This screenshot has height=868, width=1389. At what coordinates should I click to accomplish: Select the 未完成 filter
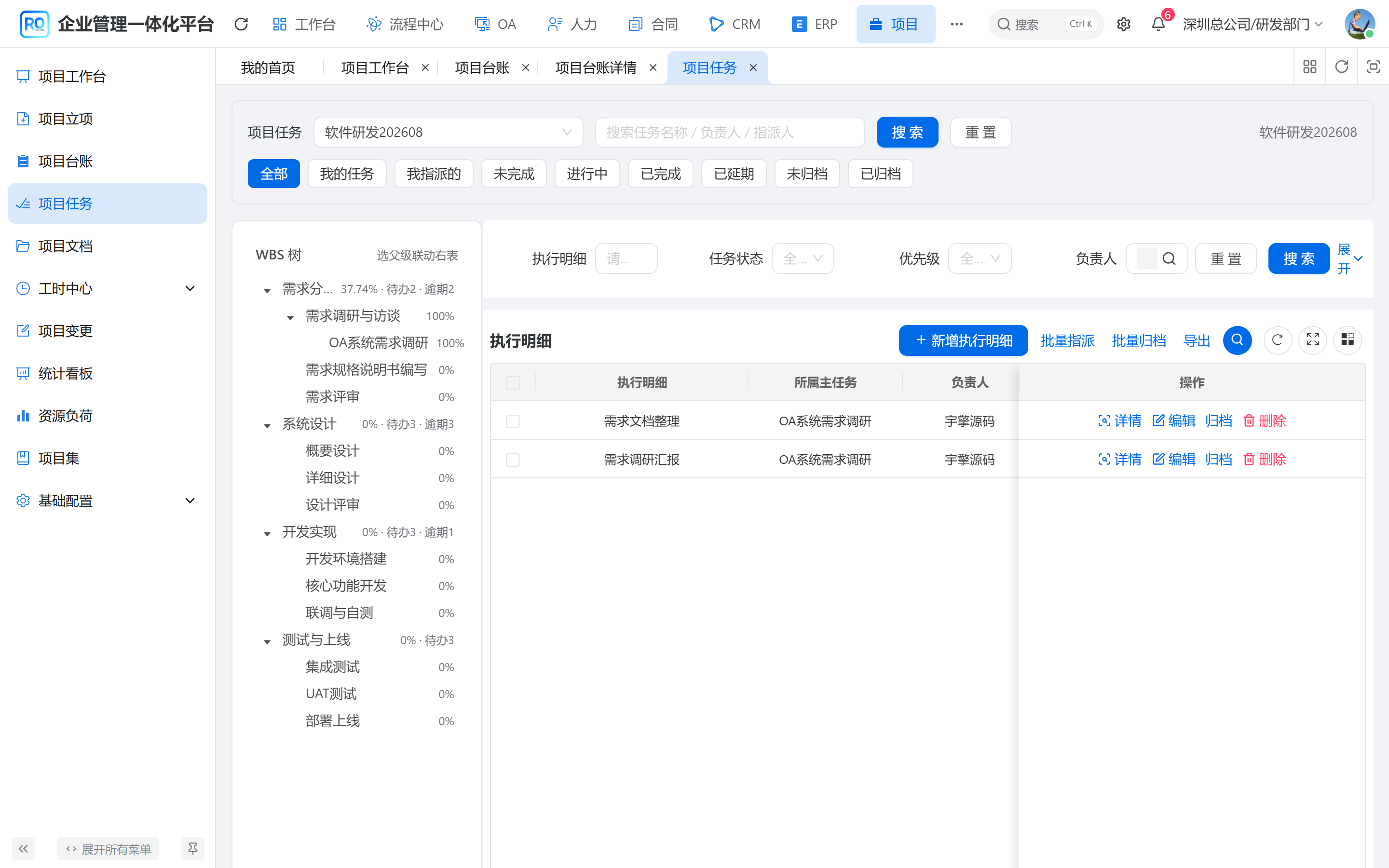coord(514,174)
